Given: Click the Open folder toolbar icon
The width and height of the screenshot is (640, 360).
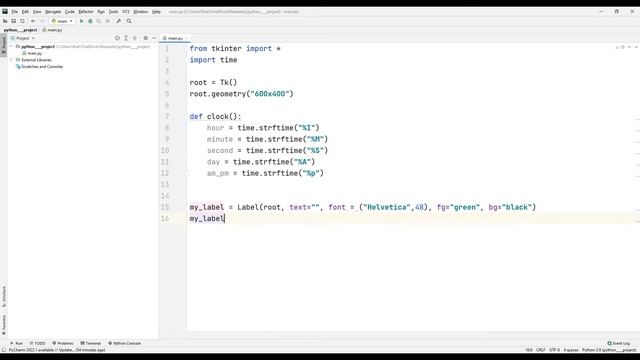Looking at the screenshot, I should pyautogui.click(x=5, y=21).
